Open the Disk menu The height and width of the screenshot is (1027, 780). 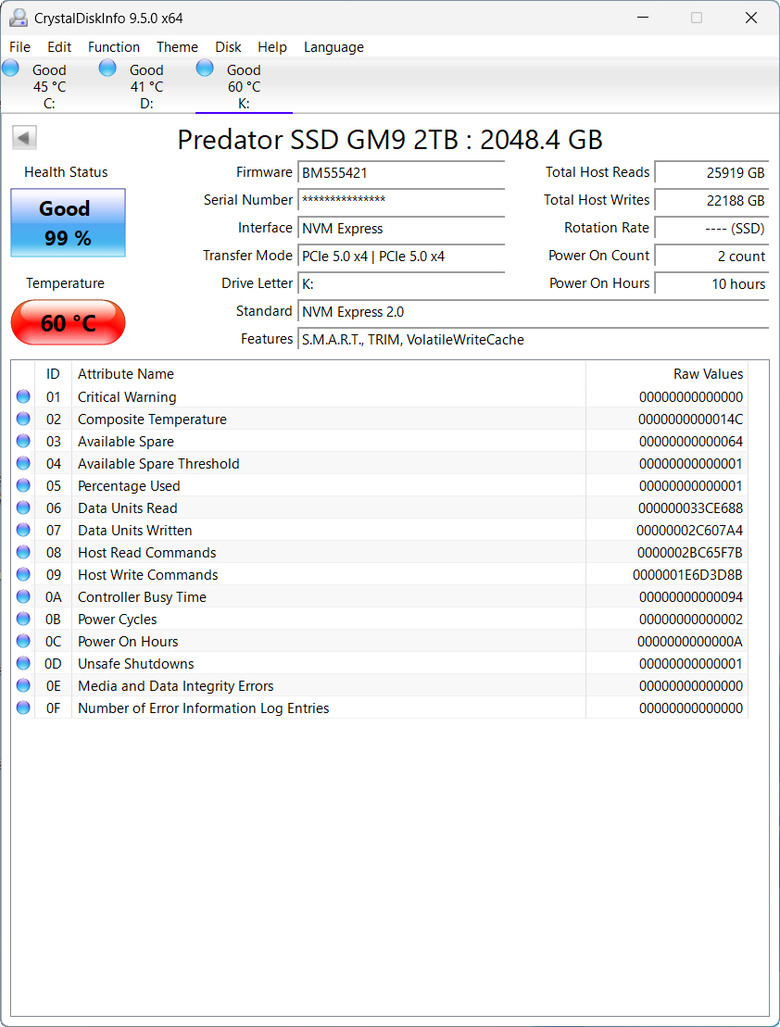coord(228,47)
